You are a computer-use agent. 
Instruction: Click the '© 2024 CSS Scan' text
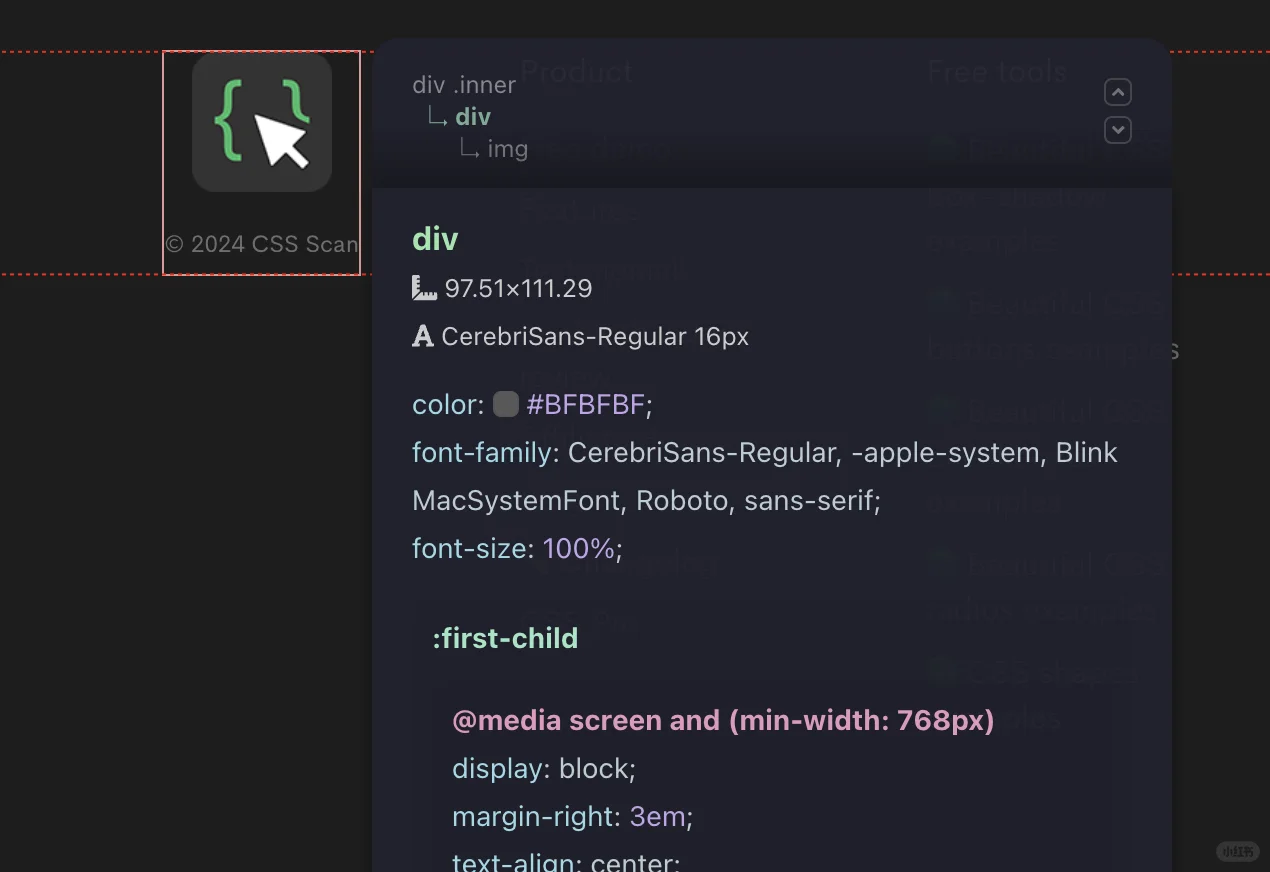point(262,244)
